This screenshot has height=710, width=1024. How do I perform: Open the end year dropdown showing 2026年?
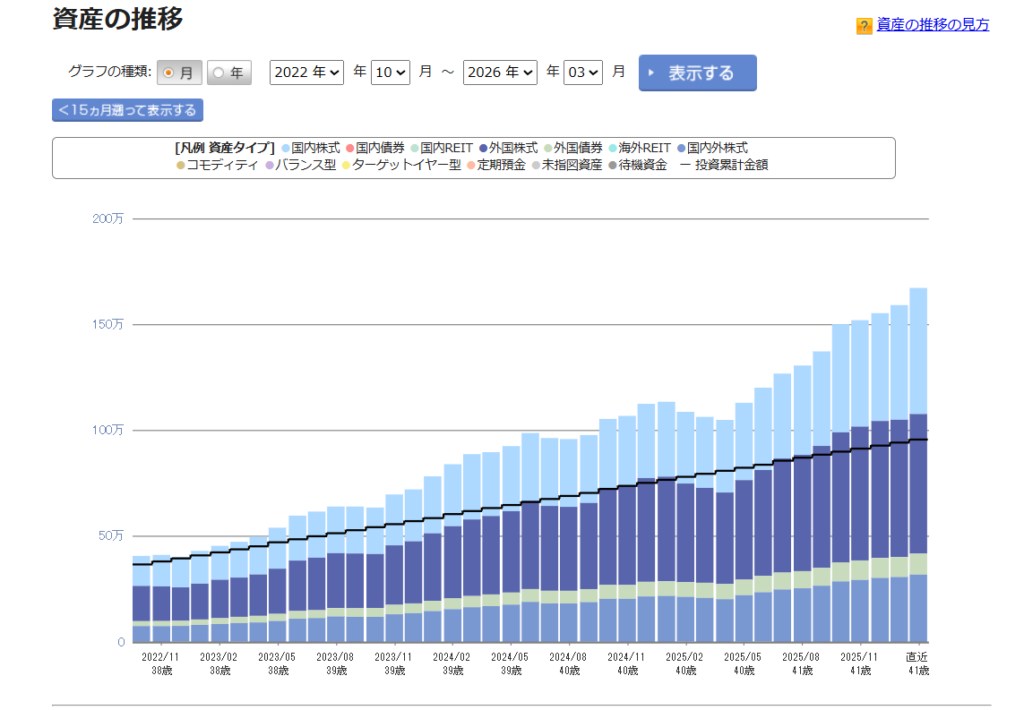[500, 72]
